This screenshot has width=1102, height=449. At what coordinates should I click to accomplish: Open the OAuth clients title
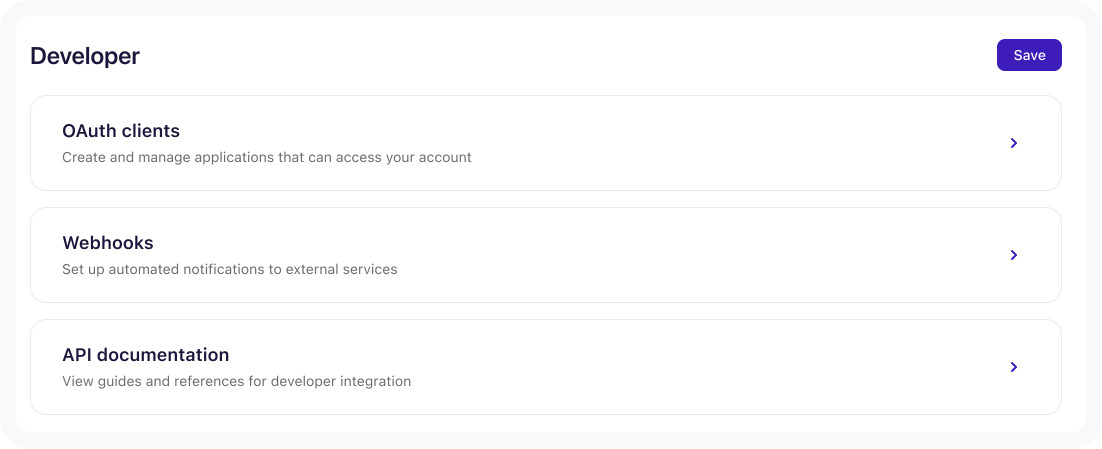121,131
